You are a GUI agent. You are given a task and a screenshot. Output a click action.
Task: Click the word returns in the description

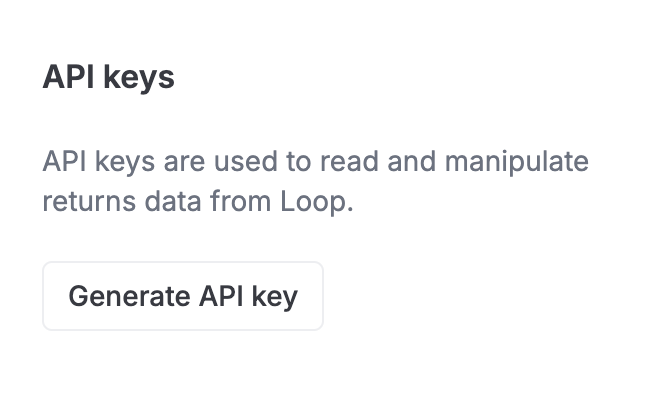[x=89, y=202]
